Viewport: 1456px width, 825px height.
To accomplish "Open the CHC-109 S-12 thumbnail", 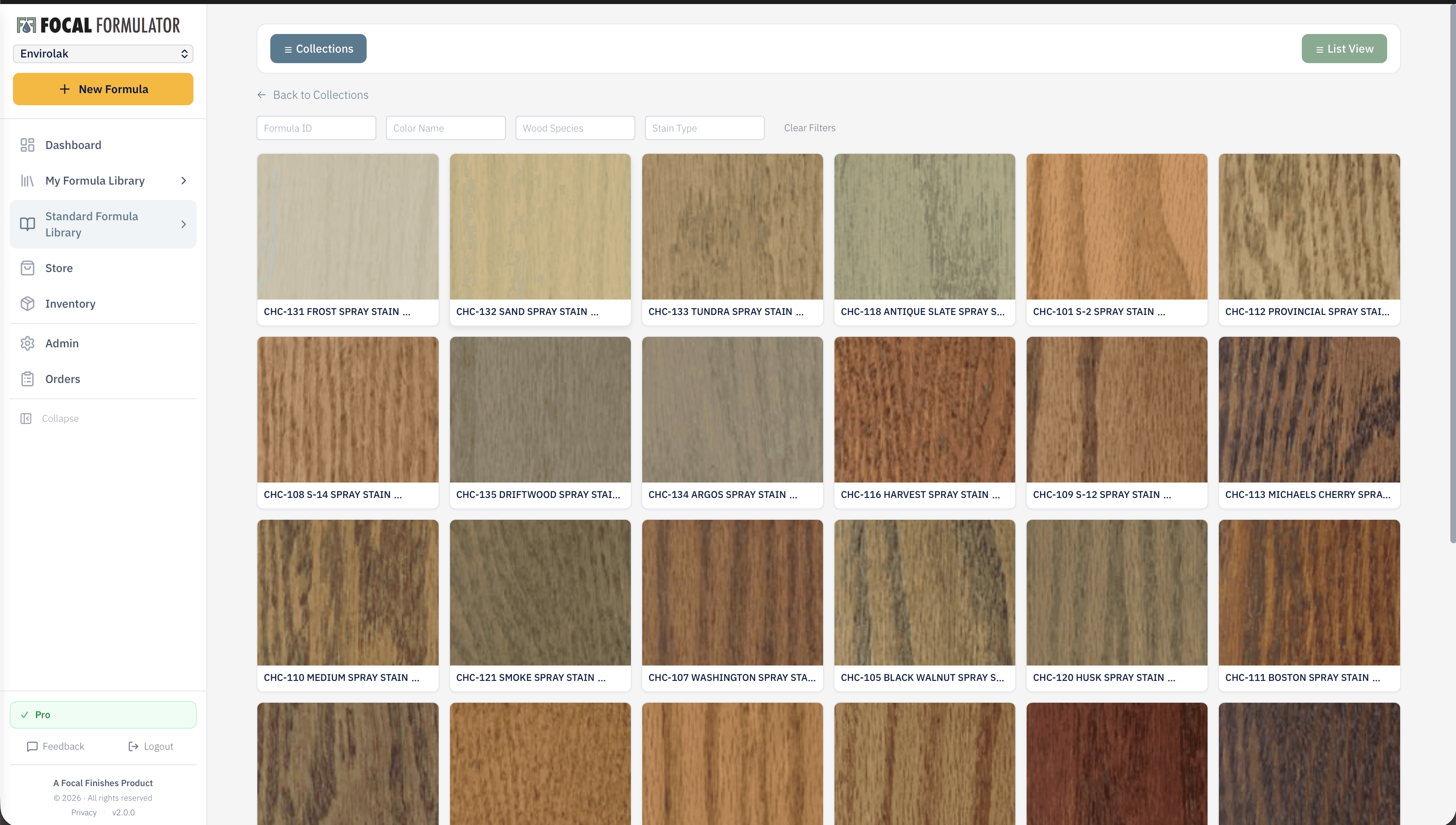I will coord(1117,410).
